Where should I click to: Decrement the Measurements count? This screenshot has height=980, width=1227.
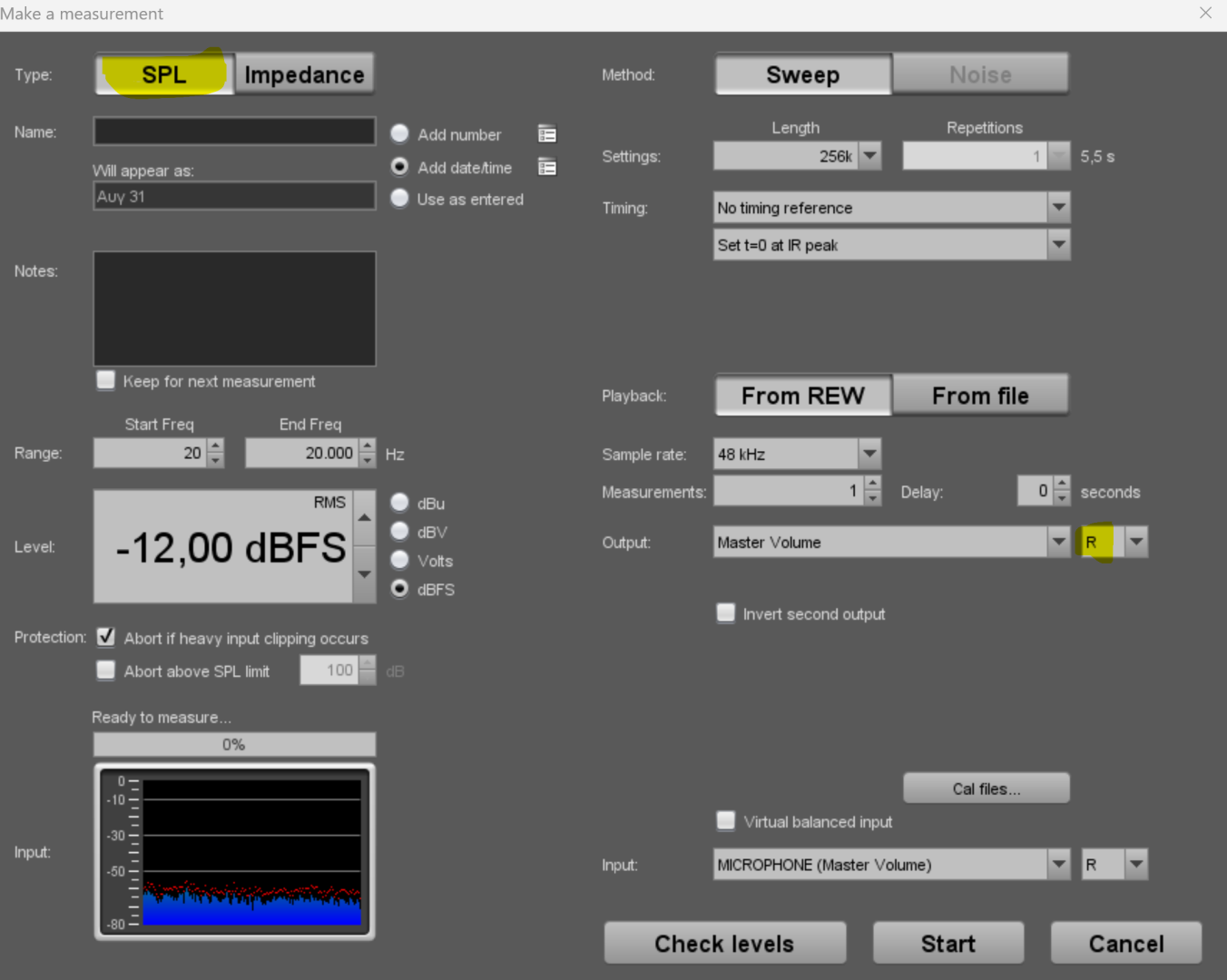click(x=872, y=498)
